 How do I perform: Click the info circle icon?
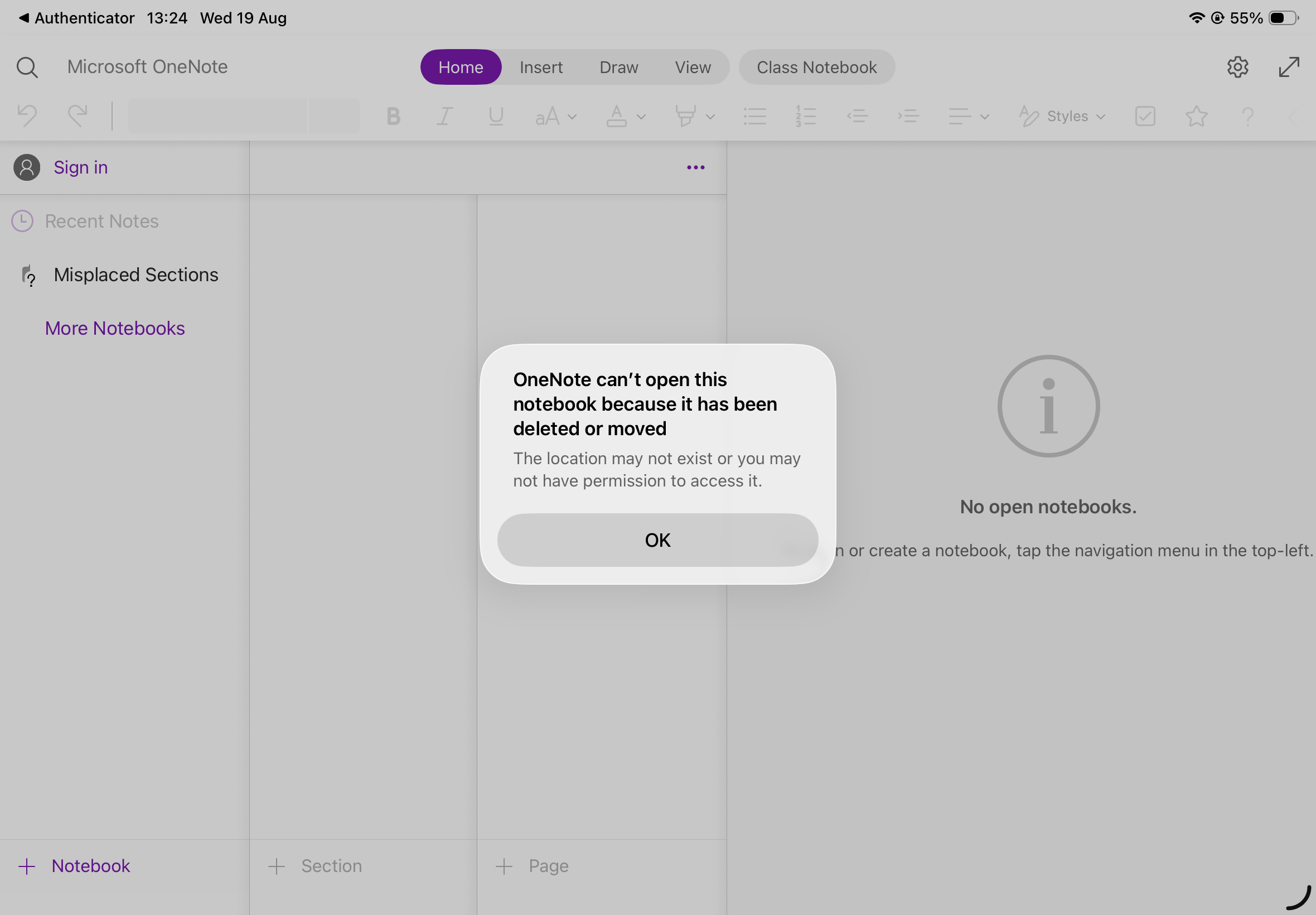pos(1048,406)
